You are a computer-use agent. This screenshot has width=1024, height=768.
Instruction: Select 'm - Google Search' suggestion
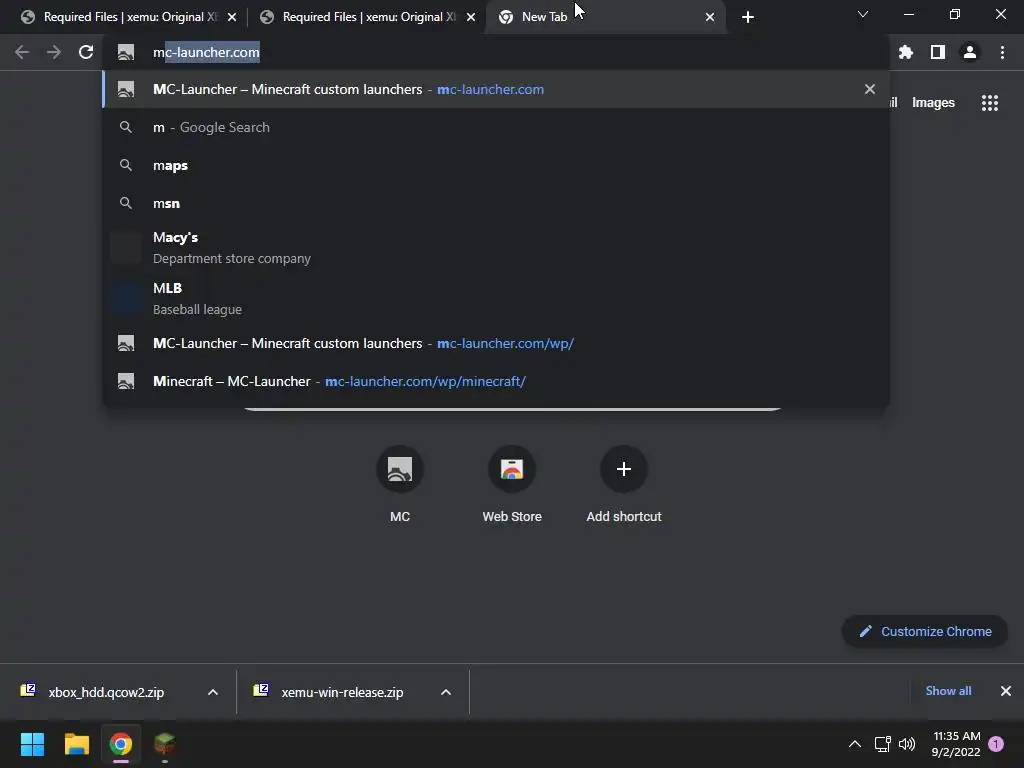(496, 127)
